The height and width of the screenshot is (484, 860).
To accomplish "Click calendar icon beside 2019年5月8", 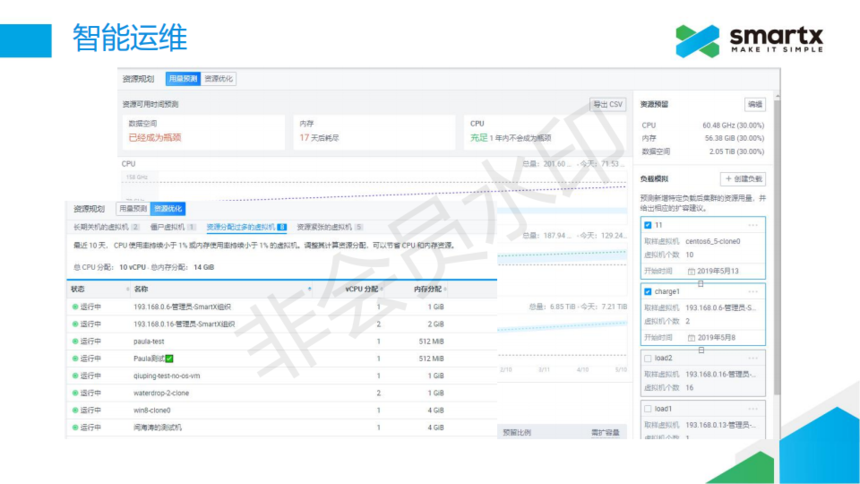I will [x=691, y=337].
